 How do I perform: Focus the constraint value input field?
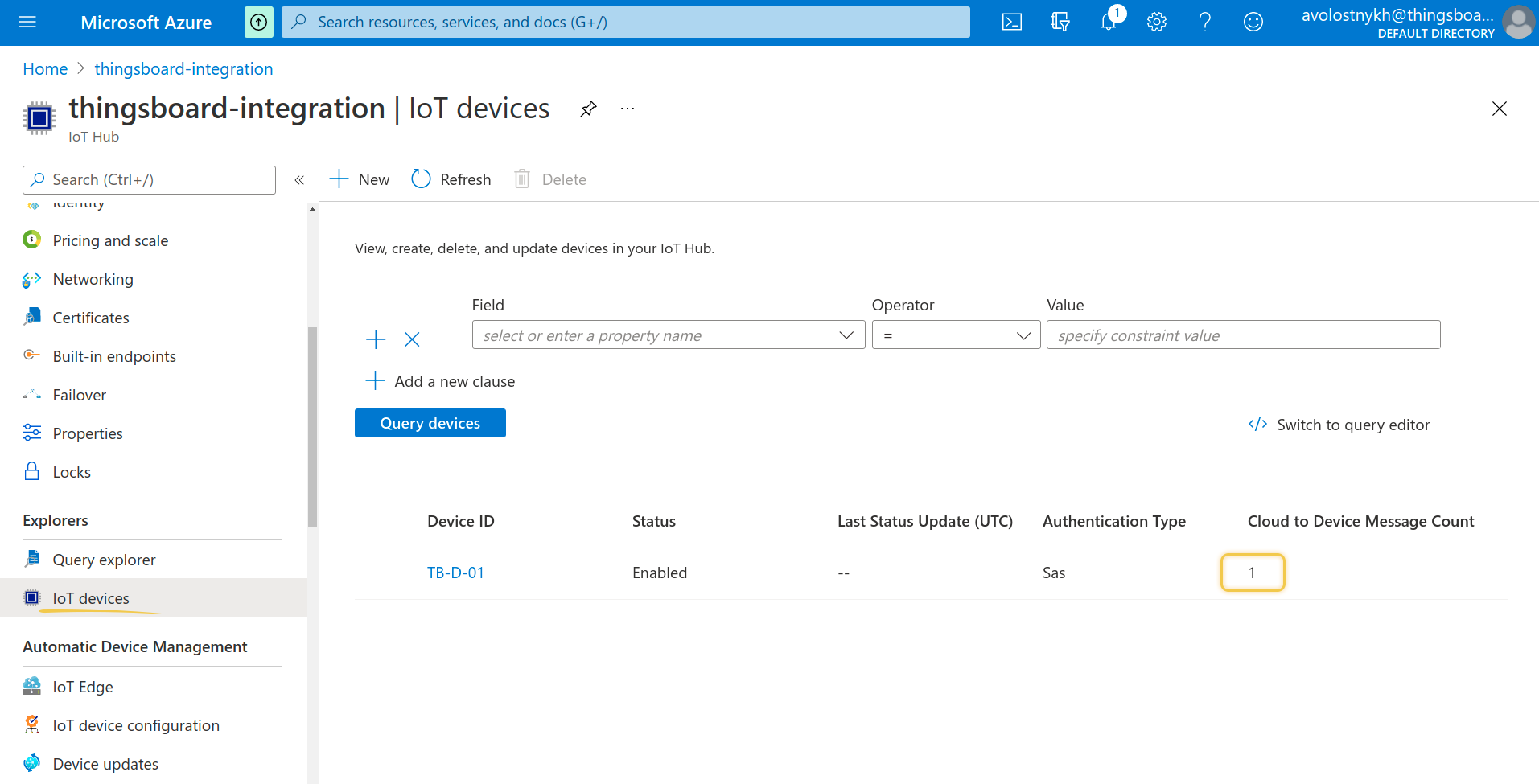pyautogui.click(x=1243, y=335)
